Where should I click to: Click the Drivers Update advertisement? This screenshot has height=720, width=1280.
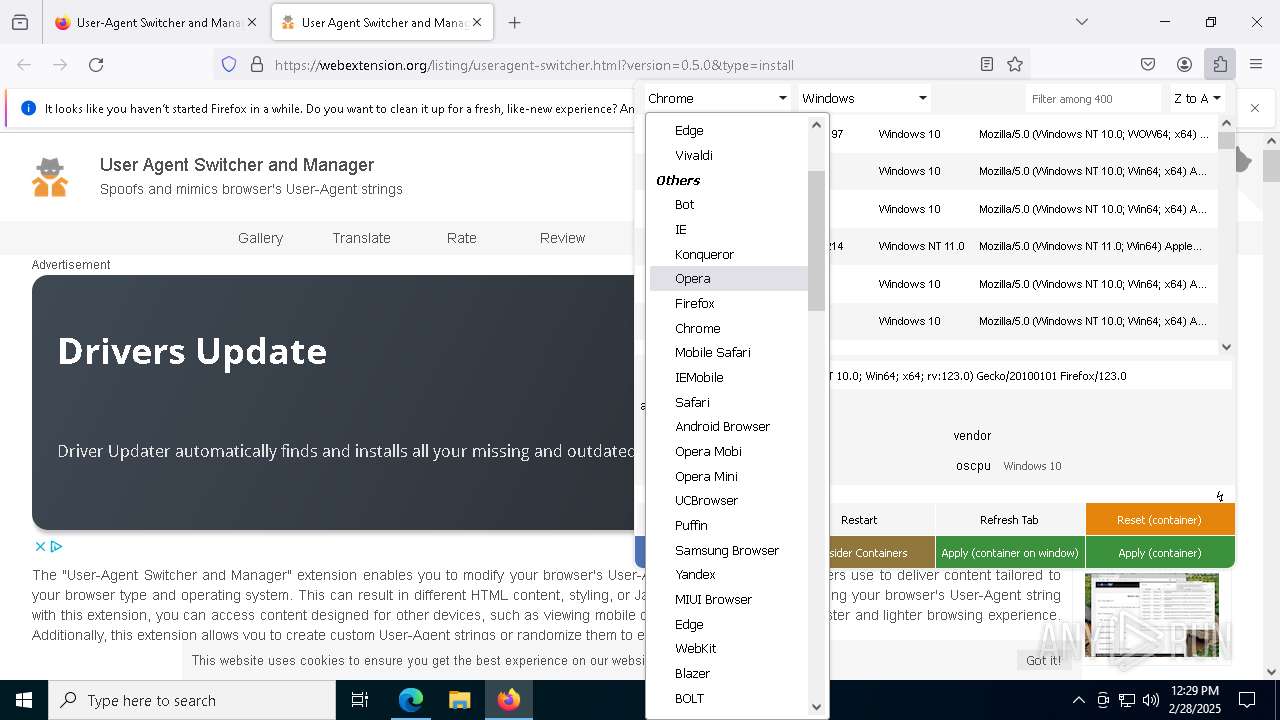(x=334, y=402)
